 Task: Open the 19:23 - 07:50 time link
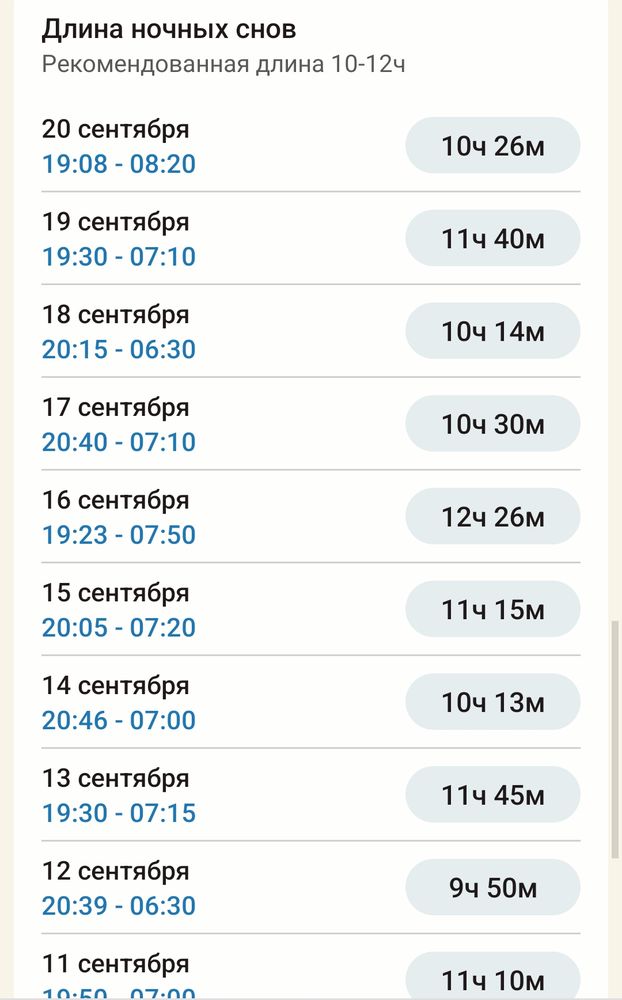pos(118,535)
